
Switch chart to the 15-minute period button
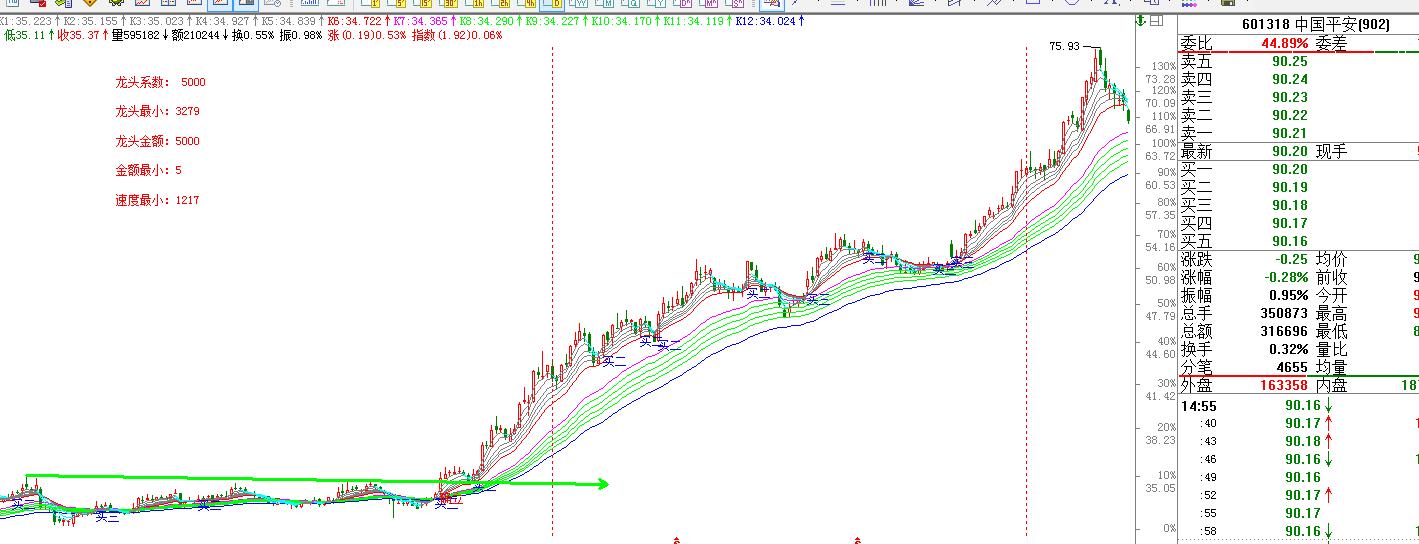coord(423,4)
